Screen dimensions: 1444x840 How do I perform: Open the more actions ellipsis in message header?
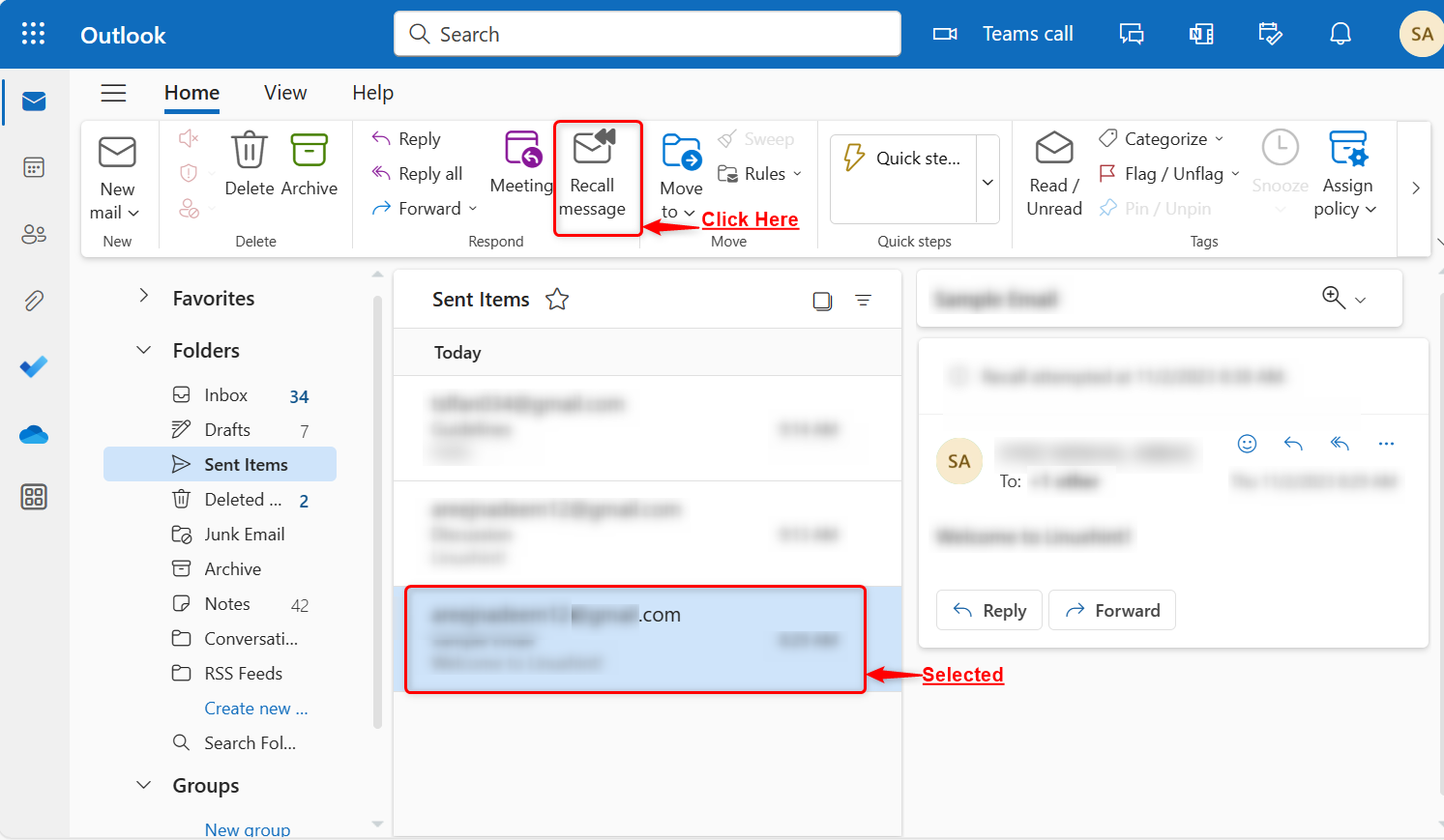(1386, 444)
